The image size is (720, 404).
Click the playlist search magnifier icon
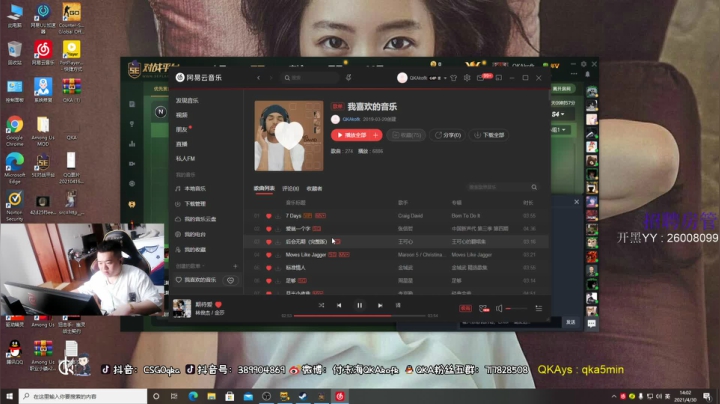click(534, 187)
